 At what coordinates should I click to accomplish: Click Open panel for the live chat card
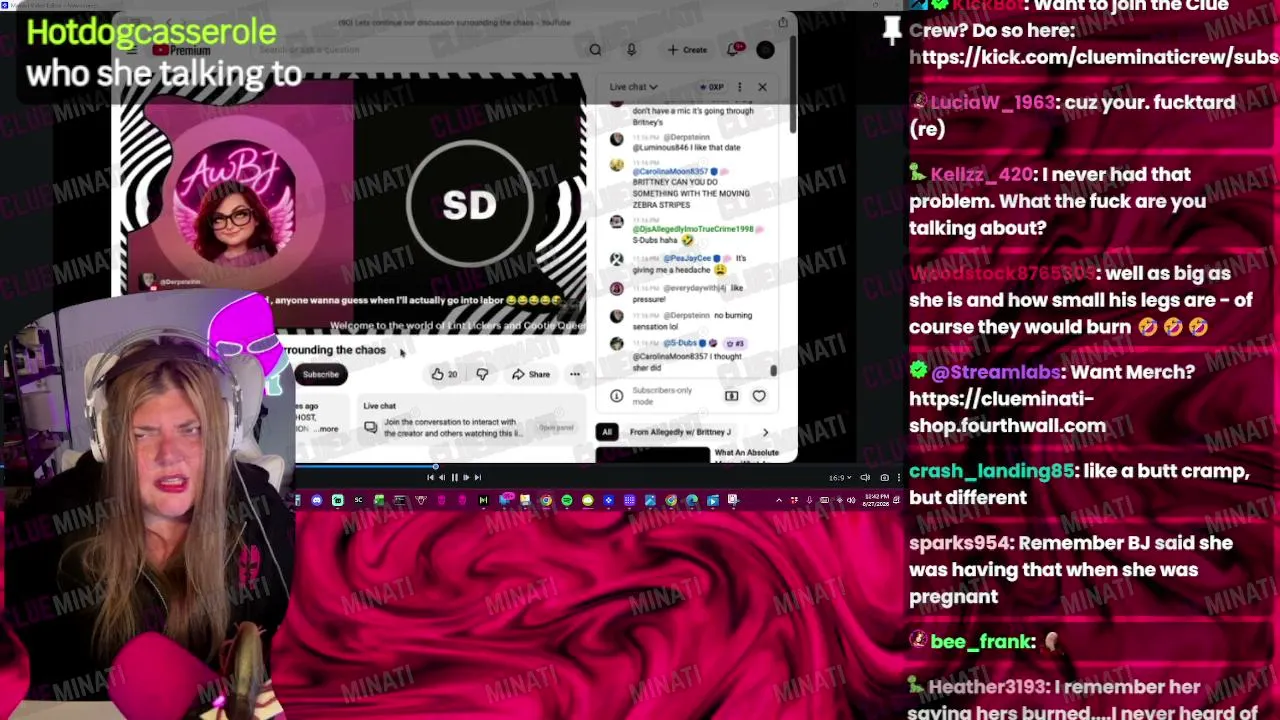tap(556, 428)
